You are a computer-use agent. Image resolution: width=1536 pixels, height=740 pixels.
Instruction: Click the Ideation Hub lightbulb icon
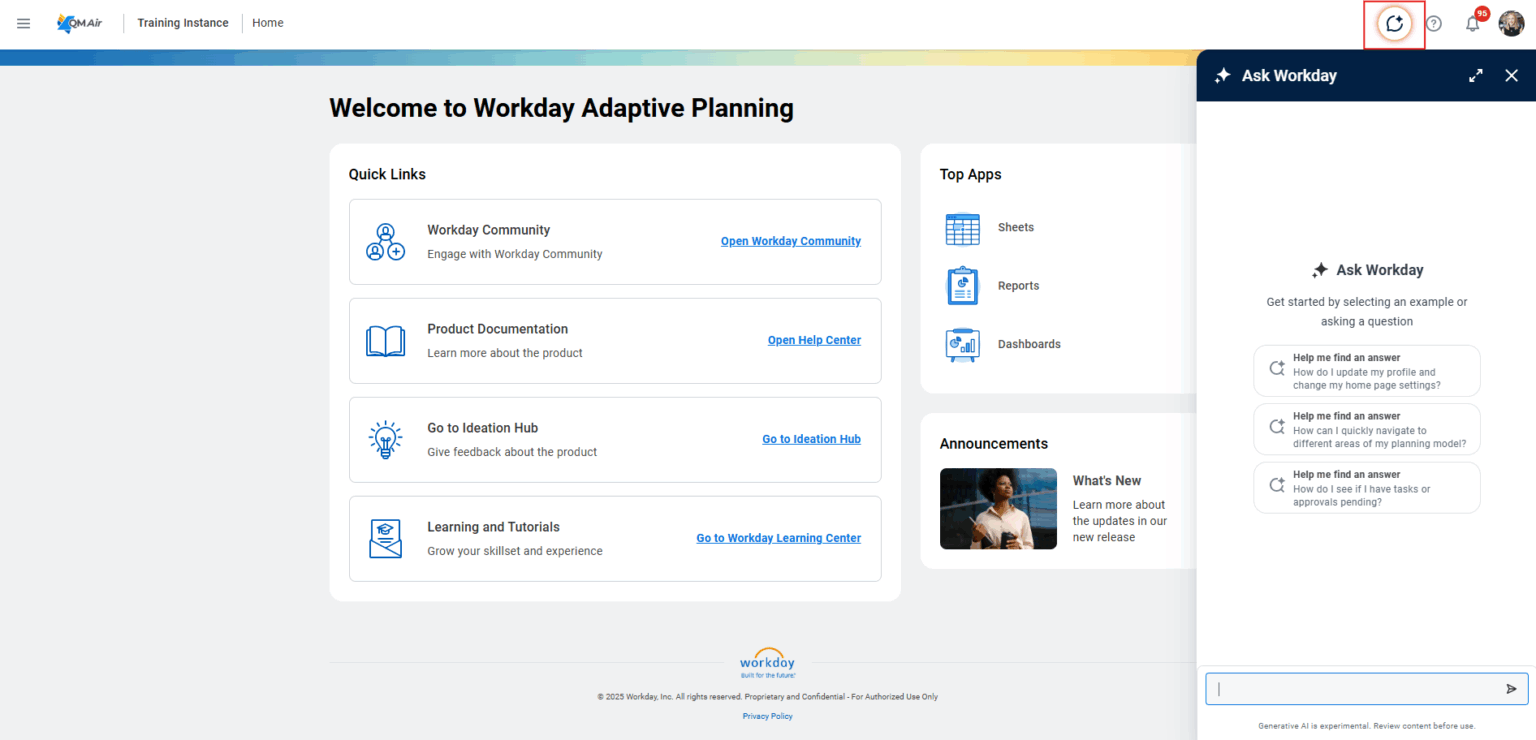point(385,439)
